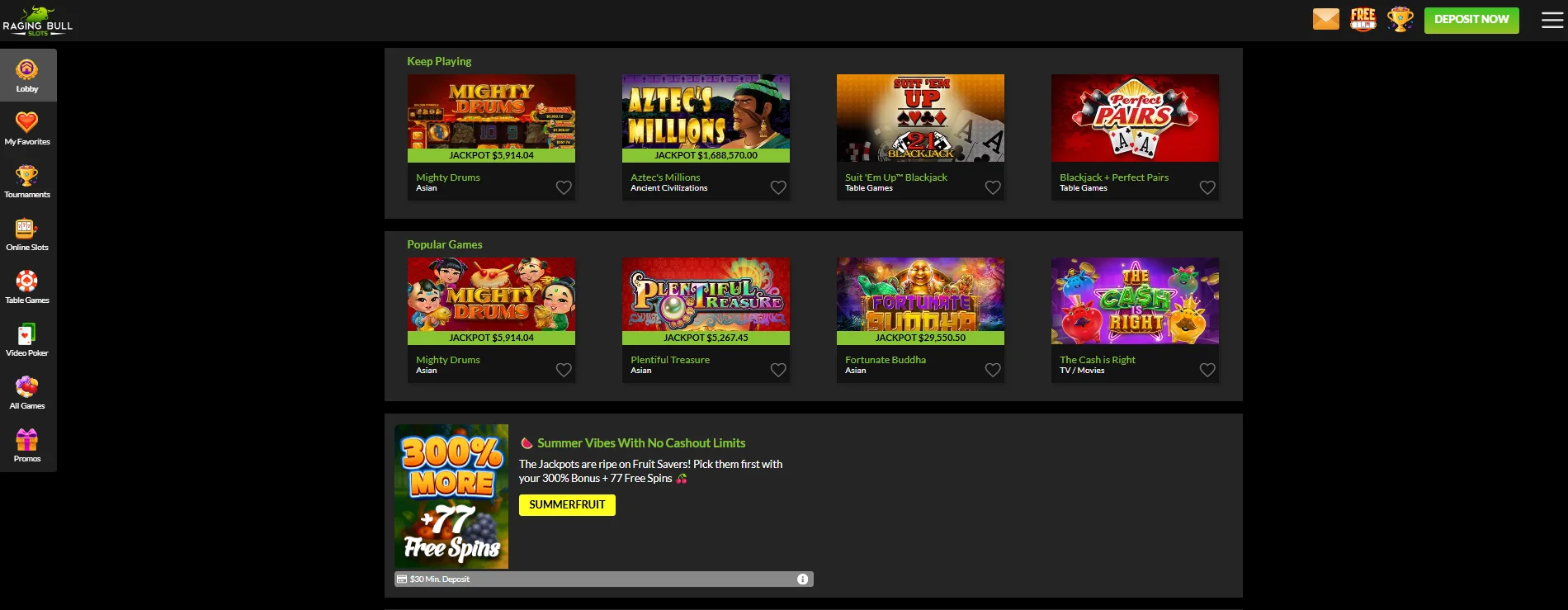Favorite Fortunate Buddha game
This screenshot has width=1568, height=610.
(993, 370)
